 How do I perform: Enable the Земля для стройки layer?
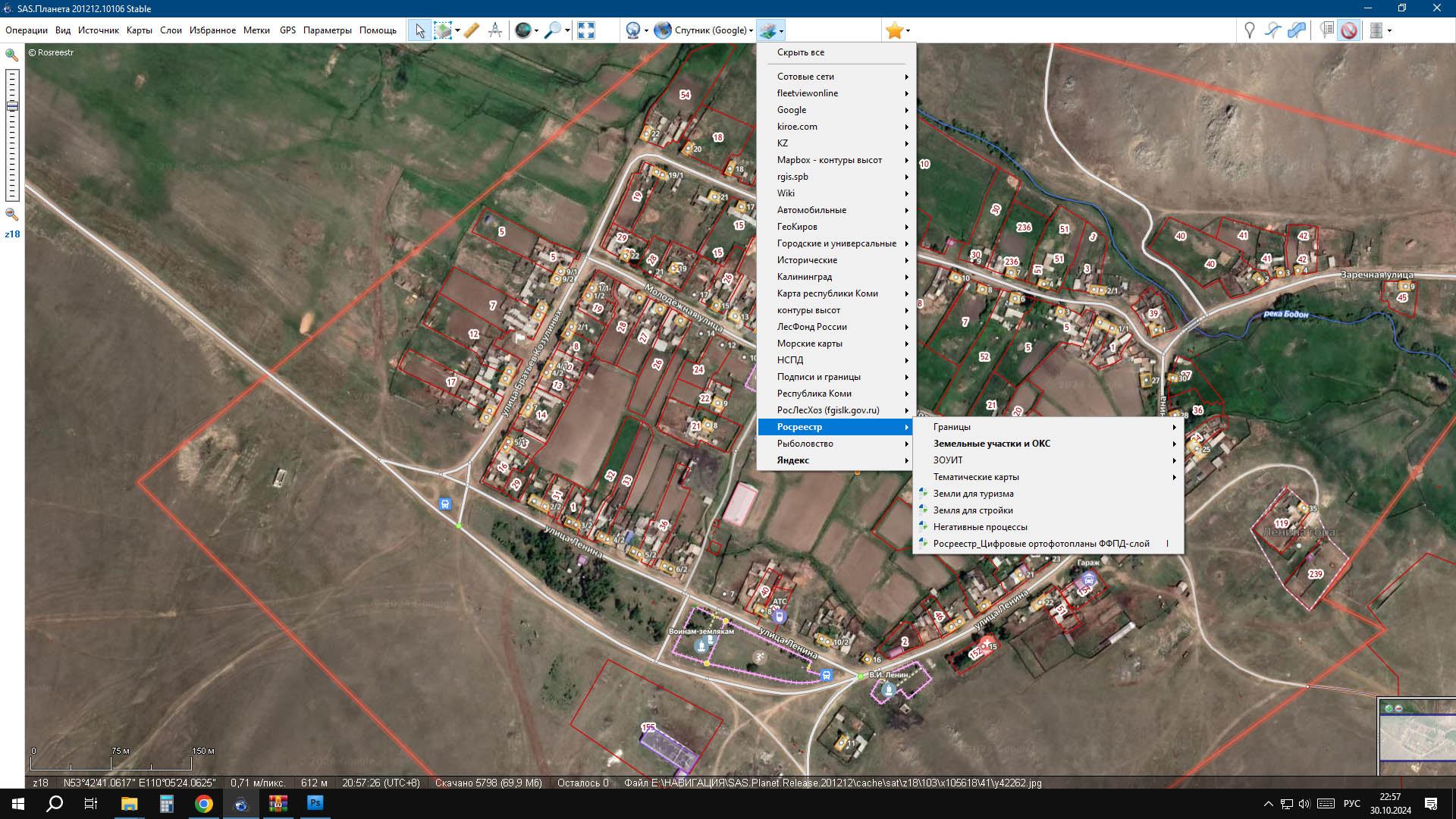pos(973,510)
